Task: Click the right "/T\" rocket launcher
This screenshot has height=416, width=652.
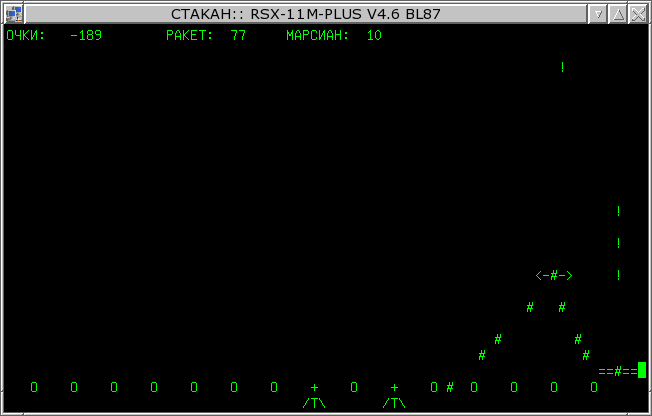Action: [x=394, y=403]
